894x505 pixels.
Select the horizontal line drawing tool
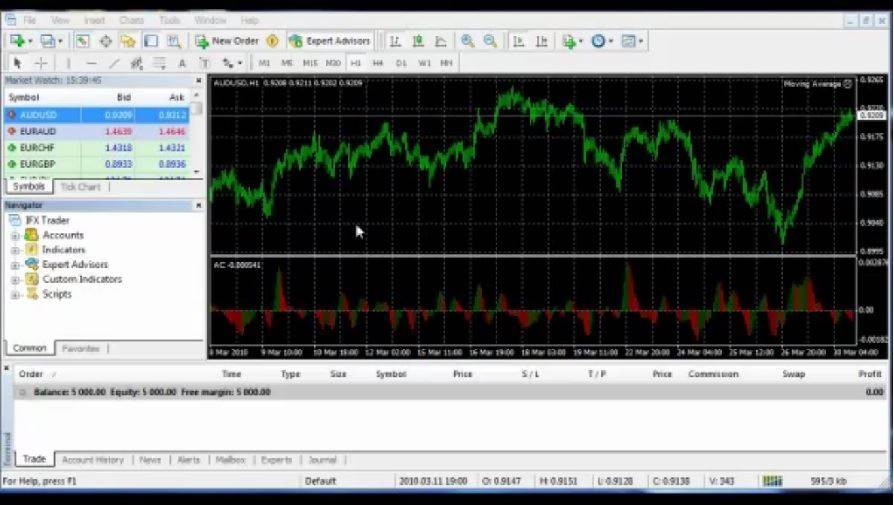click(x=91, y=63)
